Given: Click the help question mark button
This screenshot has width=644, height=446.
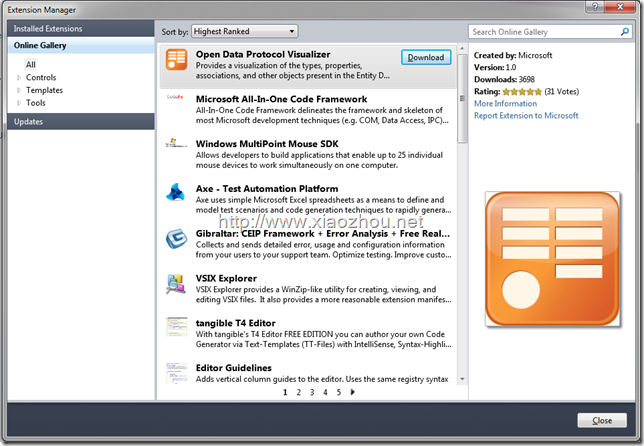Looking at the screenshot, I should pyautogui.click(x=594, y=7).
